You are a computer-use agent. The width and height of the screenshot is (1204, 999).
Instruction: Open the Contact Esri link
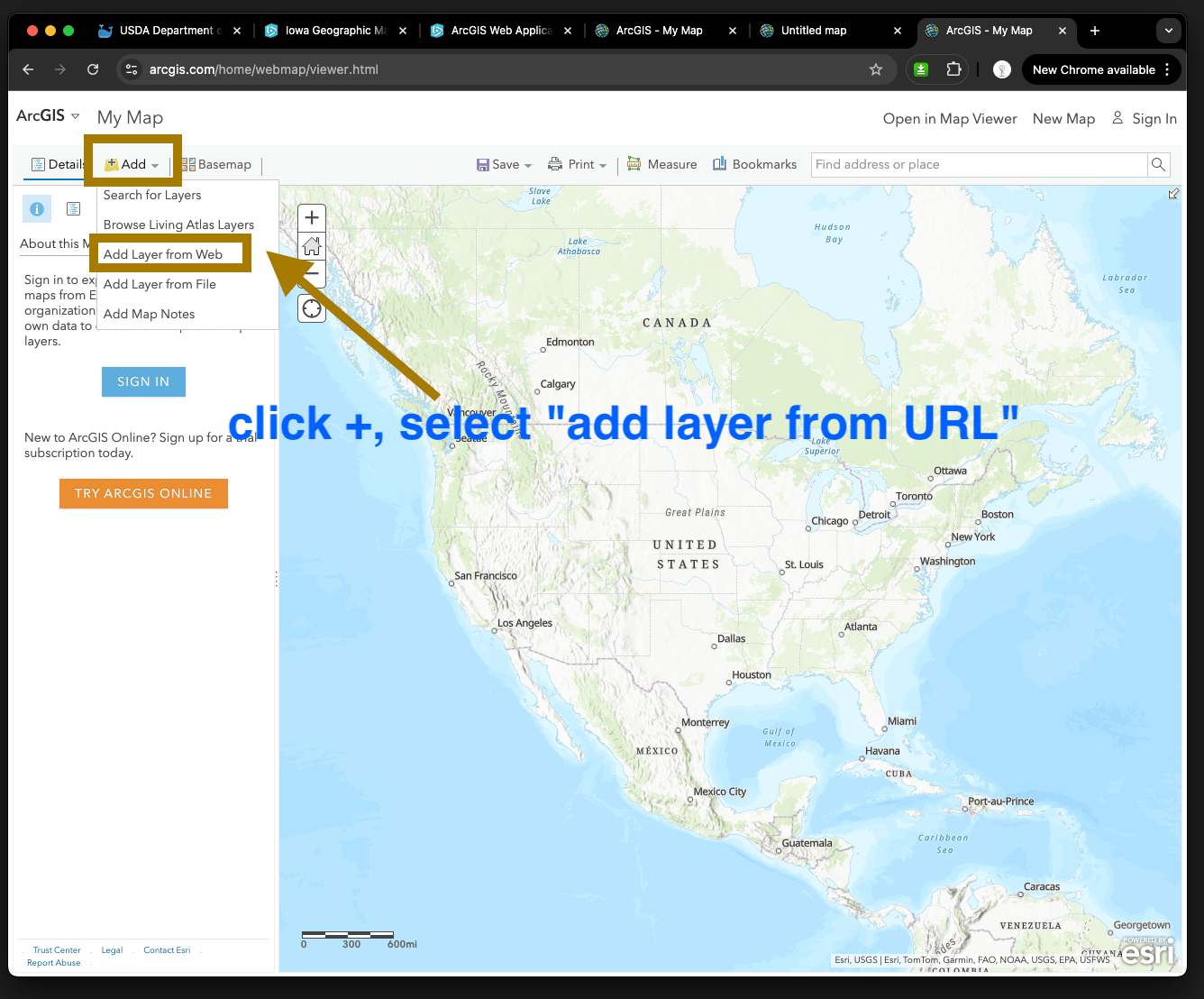pyautogui.click(x=167, y=950)
